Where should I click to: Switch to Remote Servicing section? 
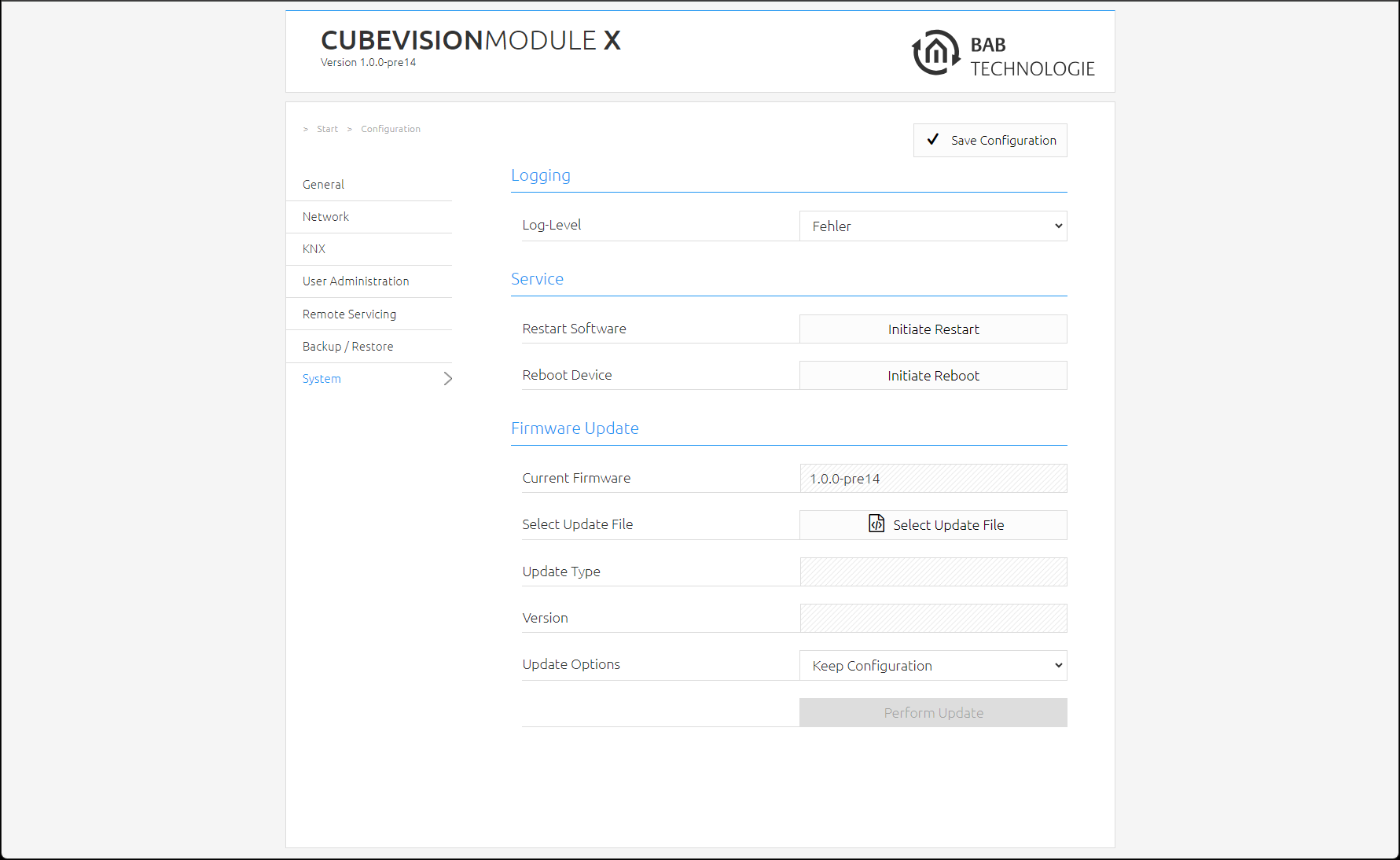(369, 314)
